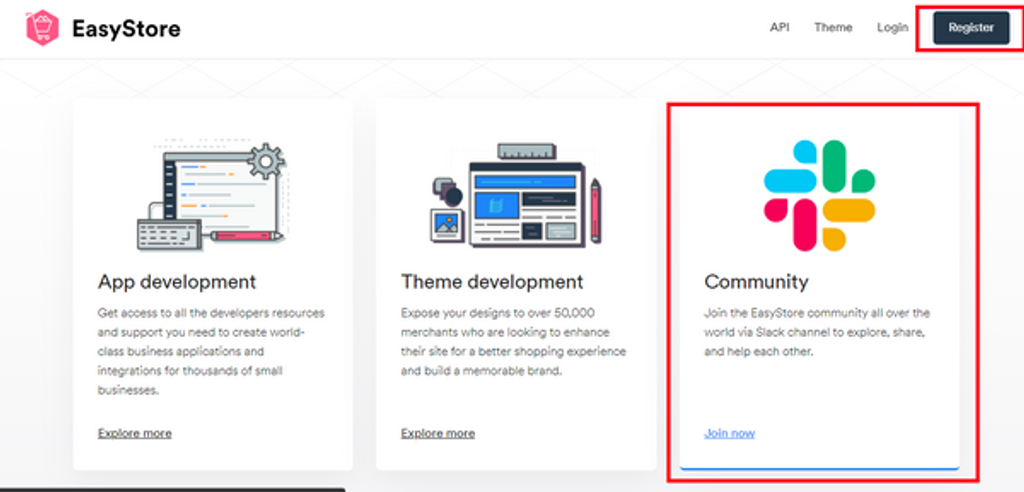Select the Theme development heading

pos(492,282)
